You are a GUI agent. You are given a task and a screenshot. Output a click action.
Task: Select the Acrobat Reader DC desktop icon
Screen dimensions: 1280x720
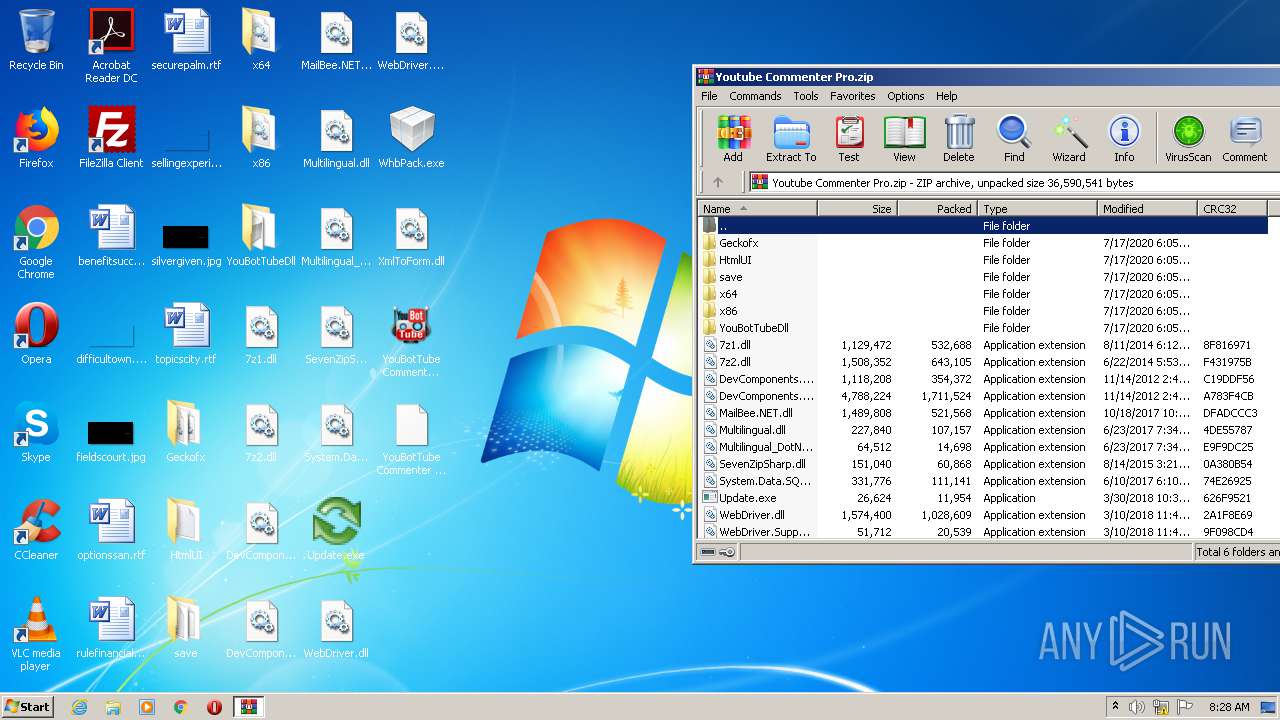point(111,46)
